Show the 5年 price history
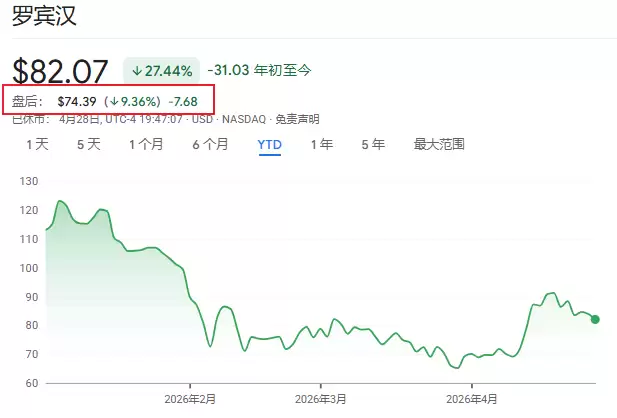The height and width of the screenshot is (418, 617). [373, 144]
